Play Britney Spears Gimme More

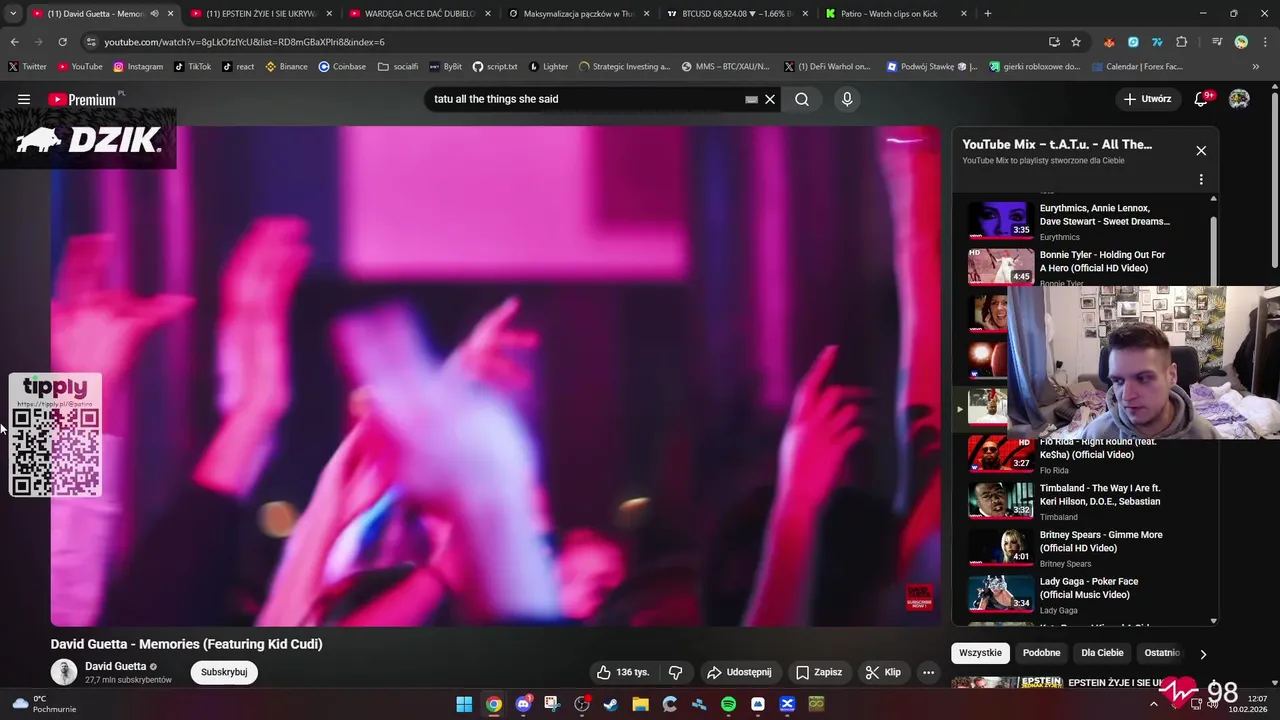[1080, 547]
